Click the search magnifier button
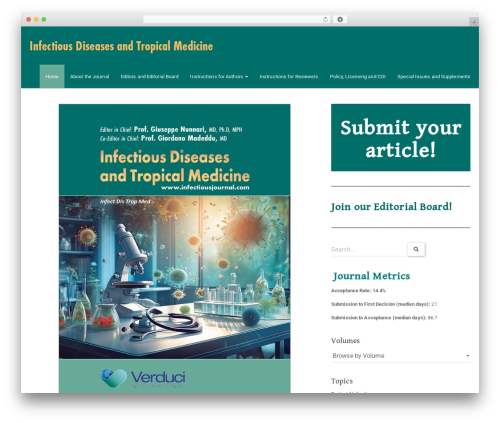The height and width of the screenshot is (423, 500). [x=416, y=249]
